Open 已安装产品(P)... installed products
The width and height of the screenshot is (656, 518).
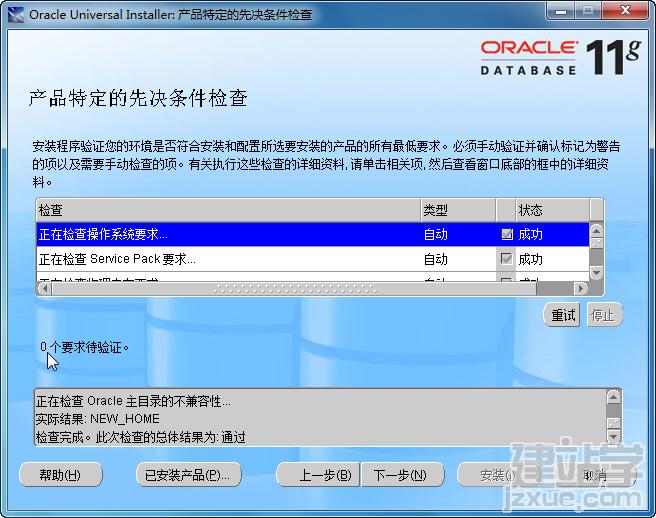pyautogui.click(x=188, y=475)
